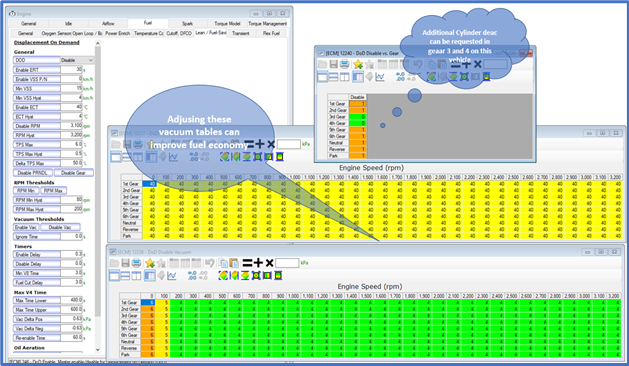Click the graph icon in DoD Disable vs. Gear toolbar
The width and height of the screenshot is (629, 366).
point(380,77)
